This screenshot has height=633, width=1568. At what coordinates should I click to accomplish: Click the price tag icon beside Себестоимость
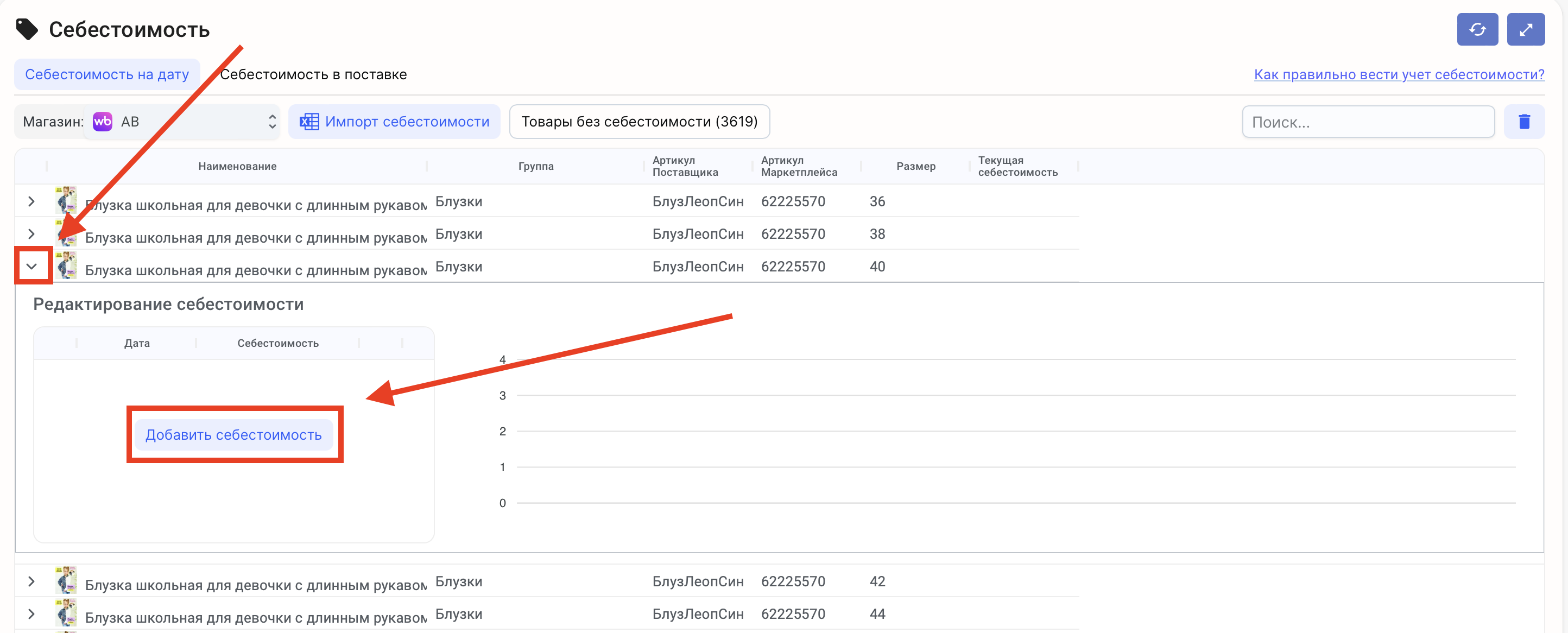pyautogui.click(x=27, y=29)
